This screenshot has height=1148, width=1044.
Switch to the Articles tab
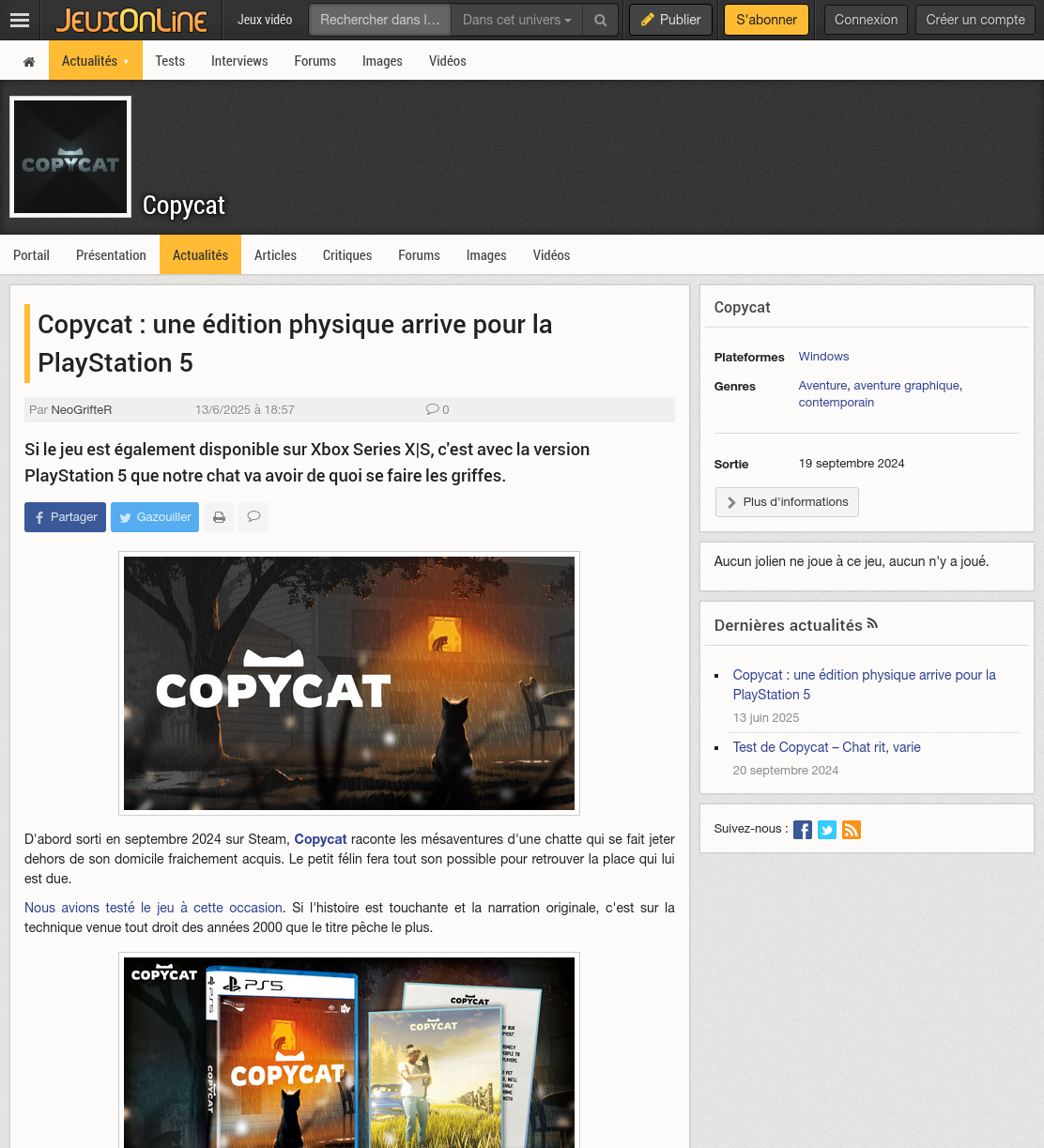click(x=275, y=255)
